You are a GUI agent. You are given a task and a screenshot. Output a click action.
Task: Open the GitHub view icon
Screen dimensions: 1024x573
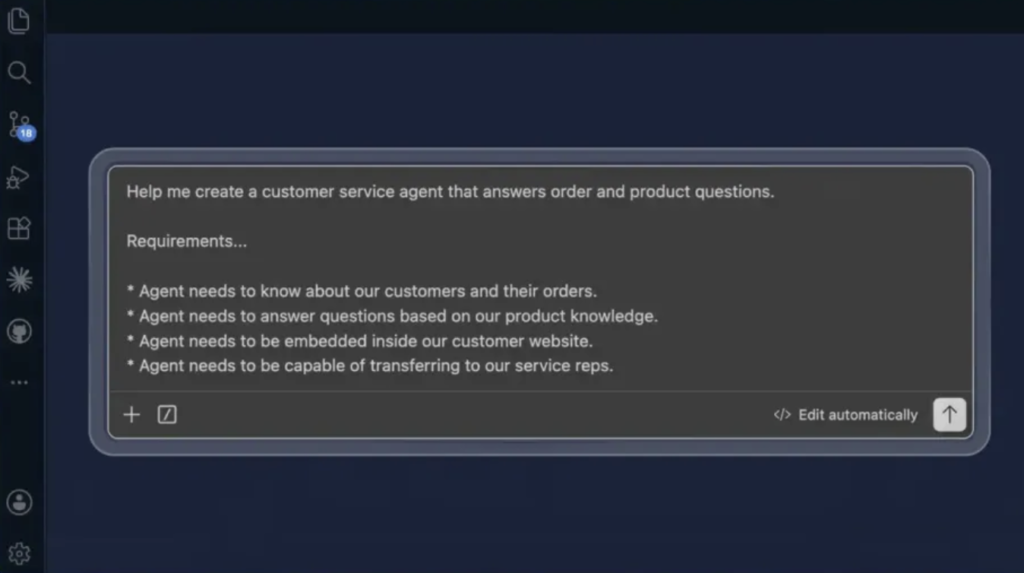click(x=20, y=331)
